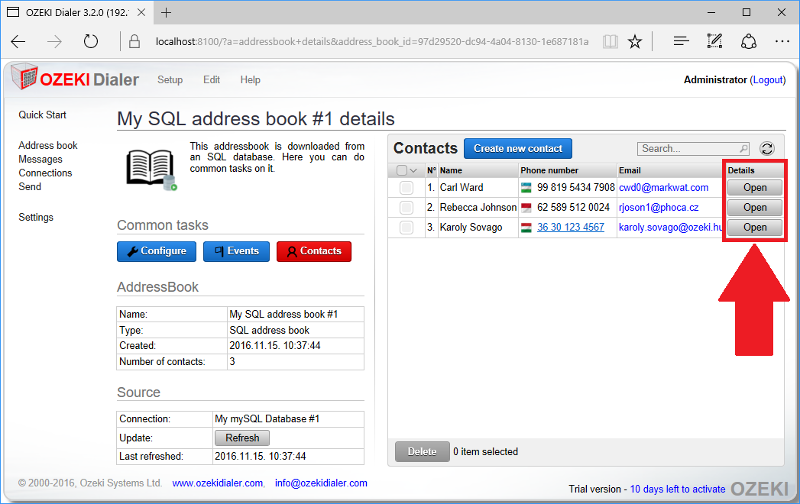The height and width of the screenshot is (504, 800).
Task: Add page to favorites with star icon
Action: point(635,42)
